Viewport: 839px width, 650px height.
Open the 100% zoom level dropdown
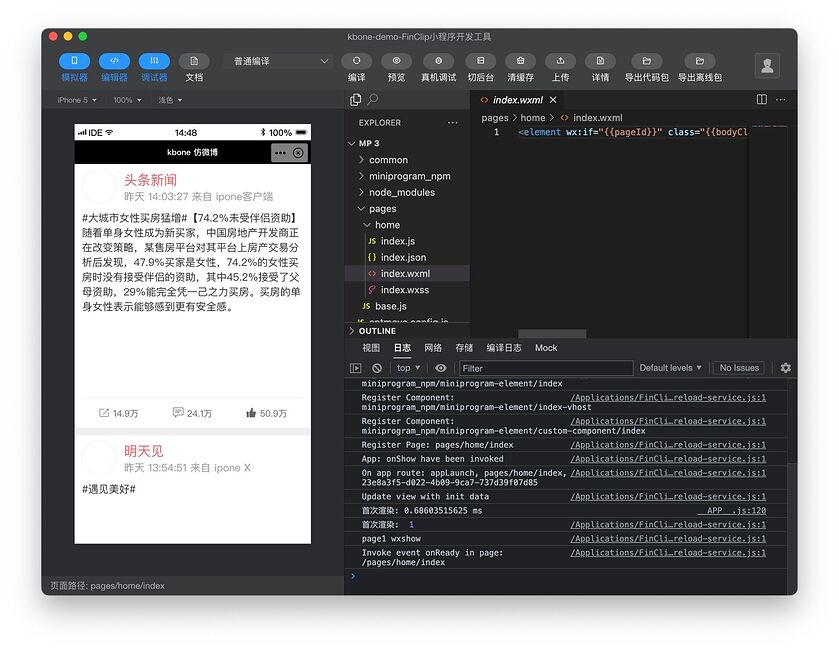(127, 100)
